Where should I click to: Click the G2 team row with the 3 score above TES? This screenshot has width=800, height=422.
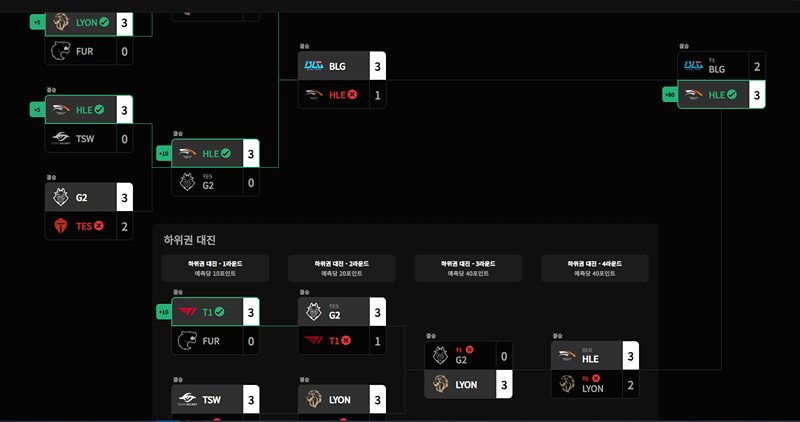click(x=89, y=197)
